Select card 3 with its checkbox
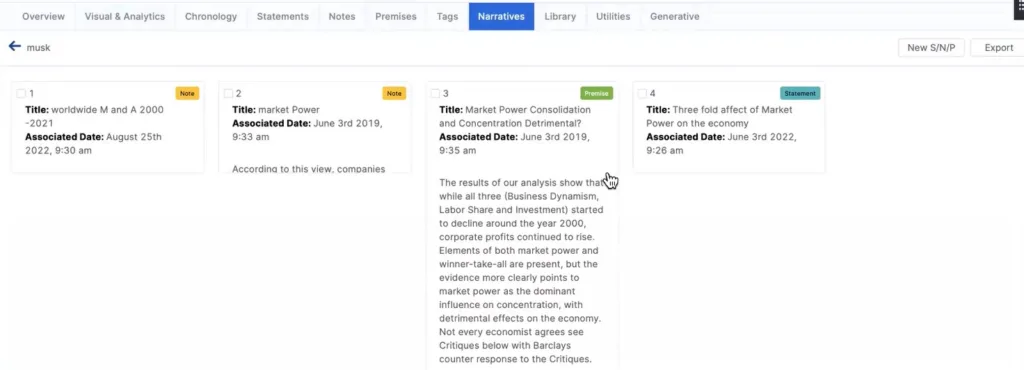This screenshot has width=1024, height=370. click(435, 93)
